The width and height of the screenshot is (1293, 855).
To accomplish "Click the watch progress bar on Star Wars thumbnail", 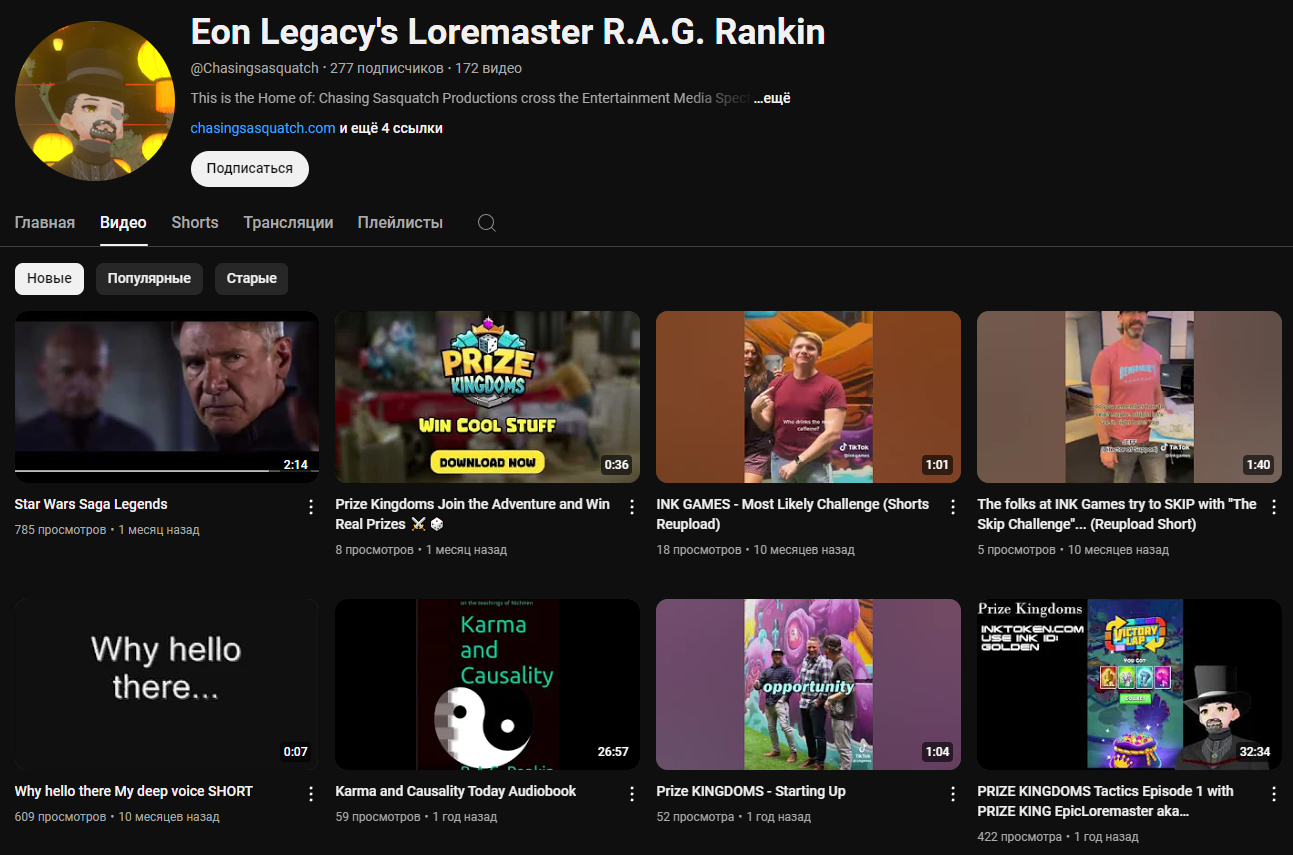I will coord(167,471).
